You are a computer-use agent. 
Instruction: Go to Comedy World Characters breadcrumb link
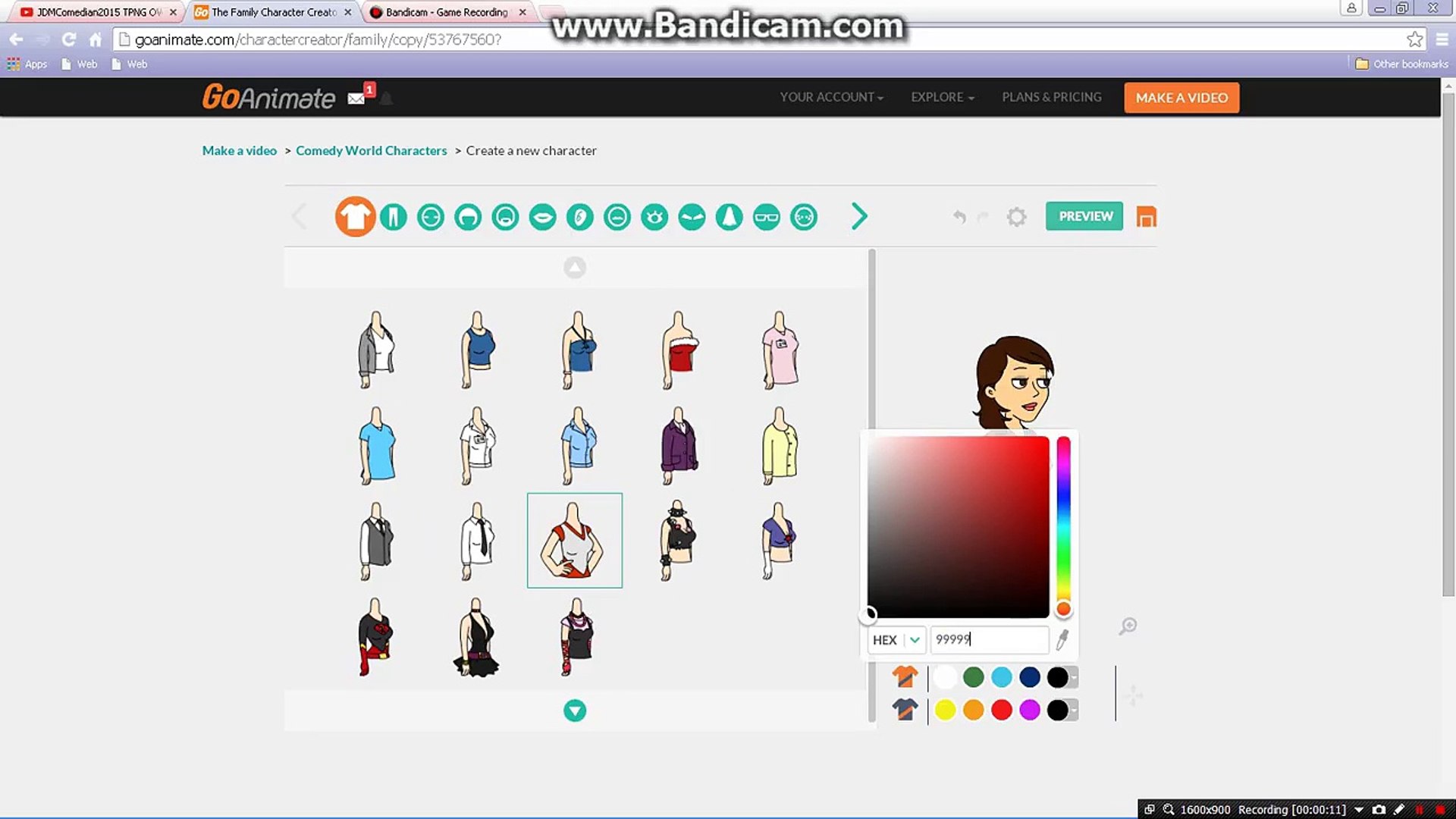[x=371, y=150]
